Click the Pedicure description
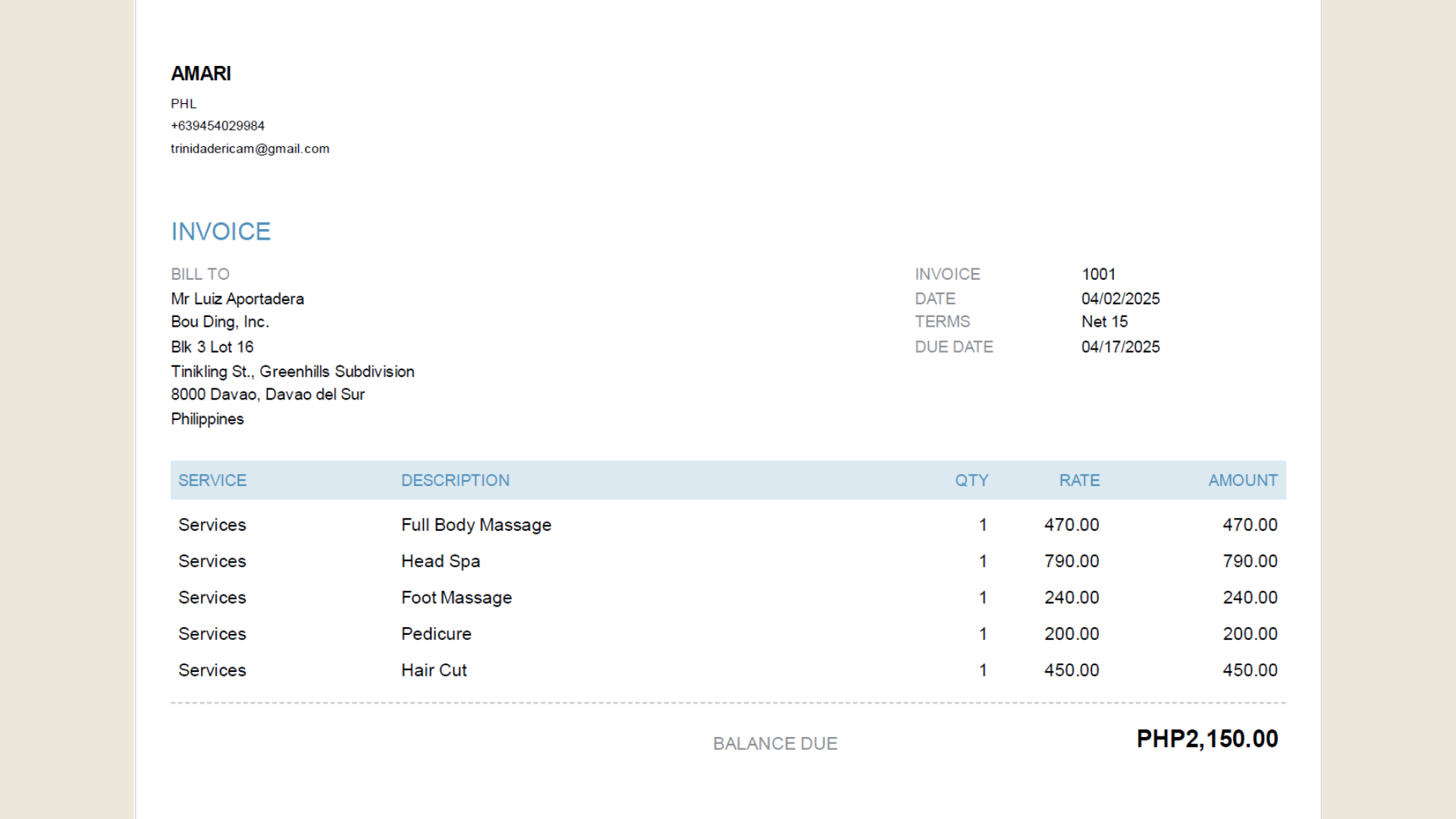1456x819 pixels. click(436, 634)
